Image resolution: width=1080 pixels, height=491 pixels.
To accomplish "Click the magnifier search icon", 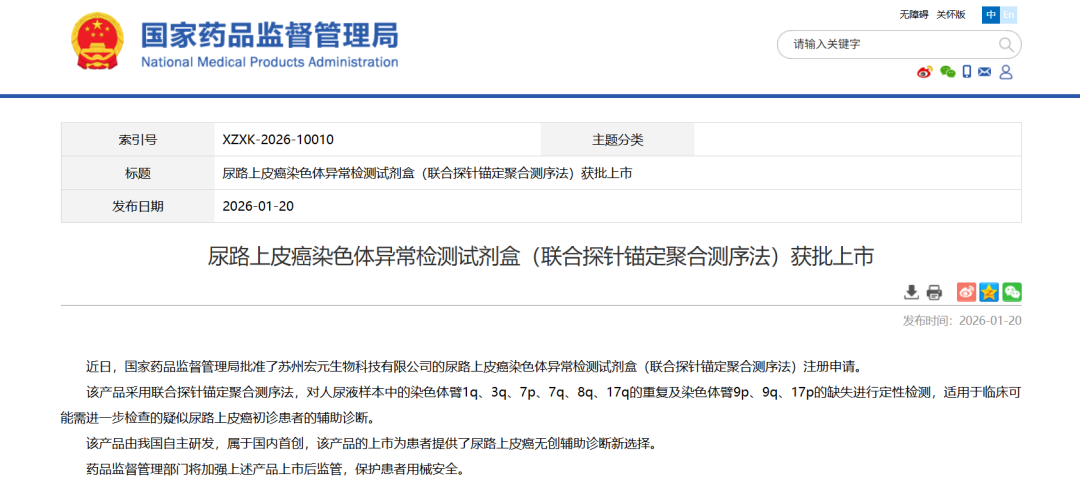I will [1006, 44].
